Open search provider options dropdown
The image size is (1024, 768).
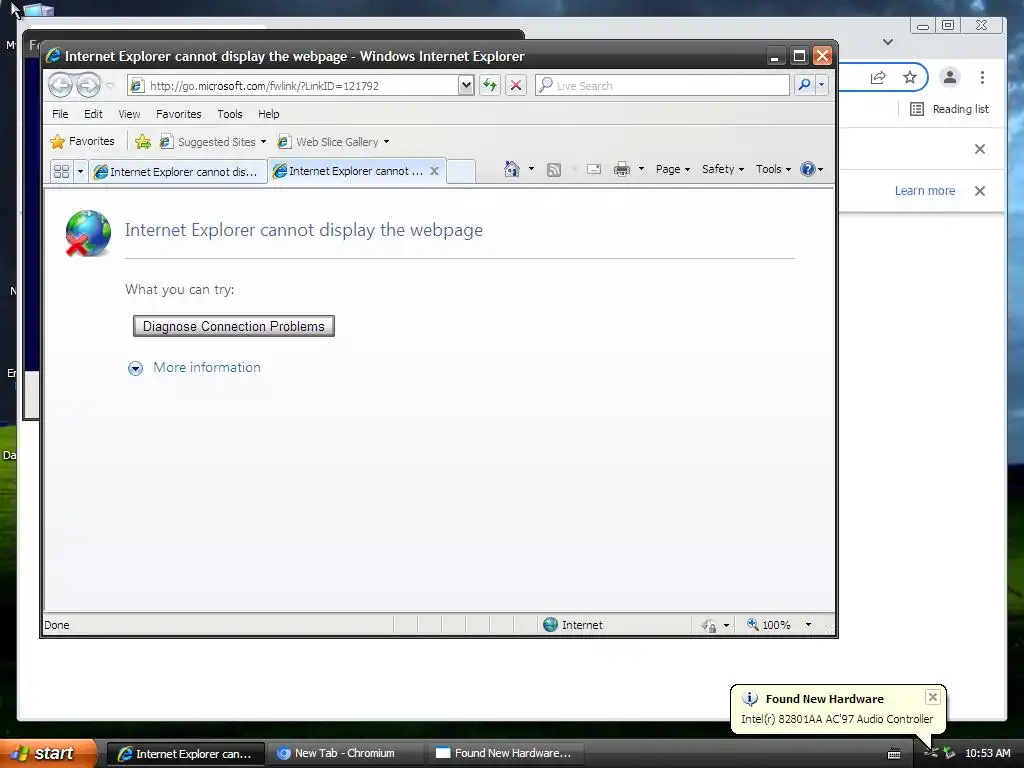point(822,86)
